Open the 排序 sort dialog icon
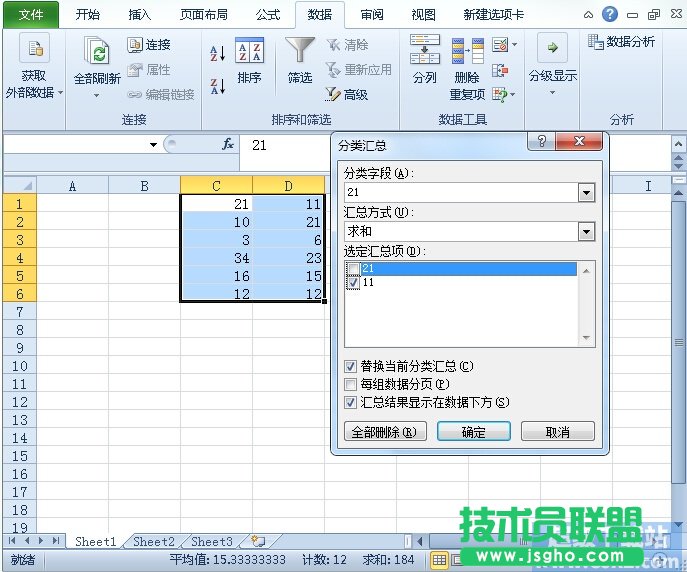687x572 pixels. click(249, 52)
